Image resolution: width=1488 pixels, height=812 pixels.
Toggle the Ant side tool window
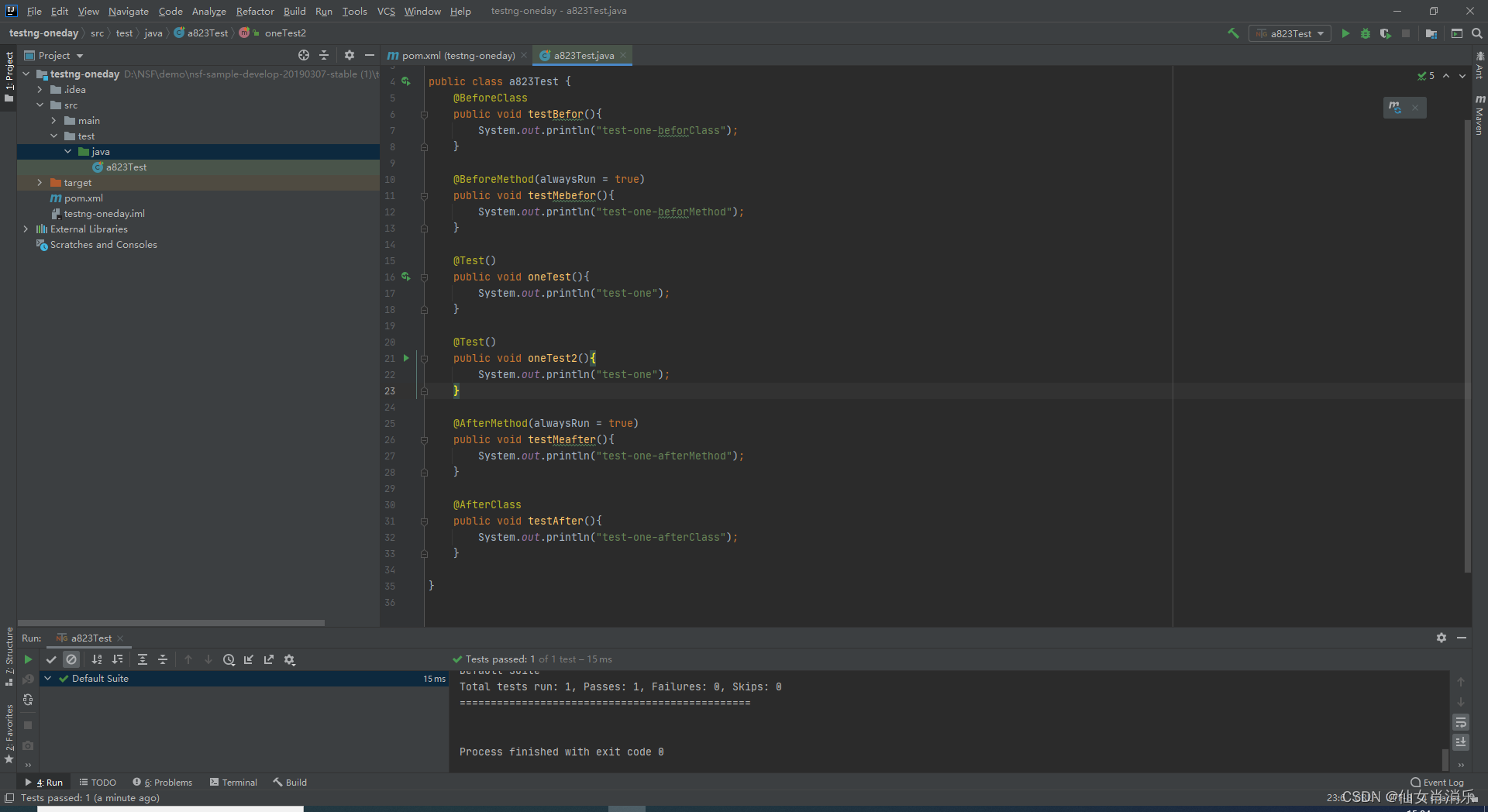coord(1479,65)
